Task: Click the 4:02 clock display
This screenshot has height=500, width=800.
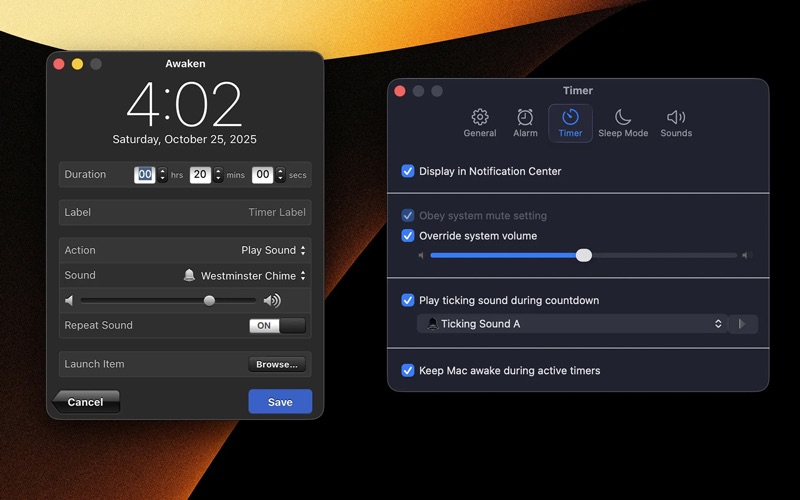Action: click(x=184, y=104)
